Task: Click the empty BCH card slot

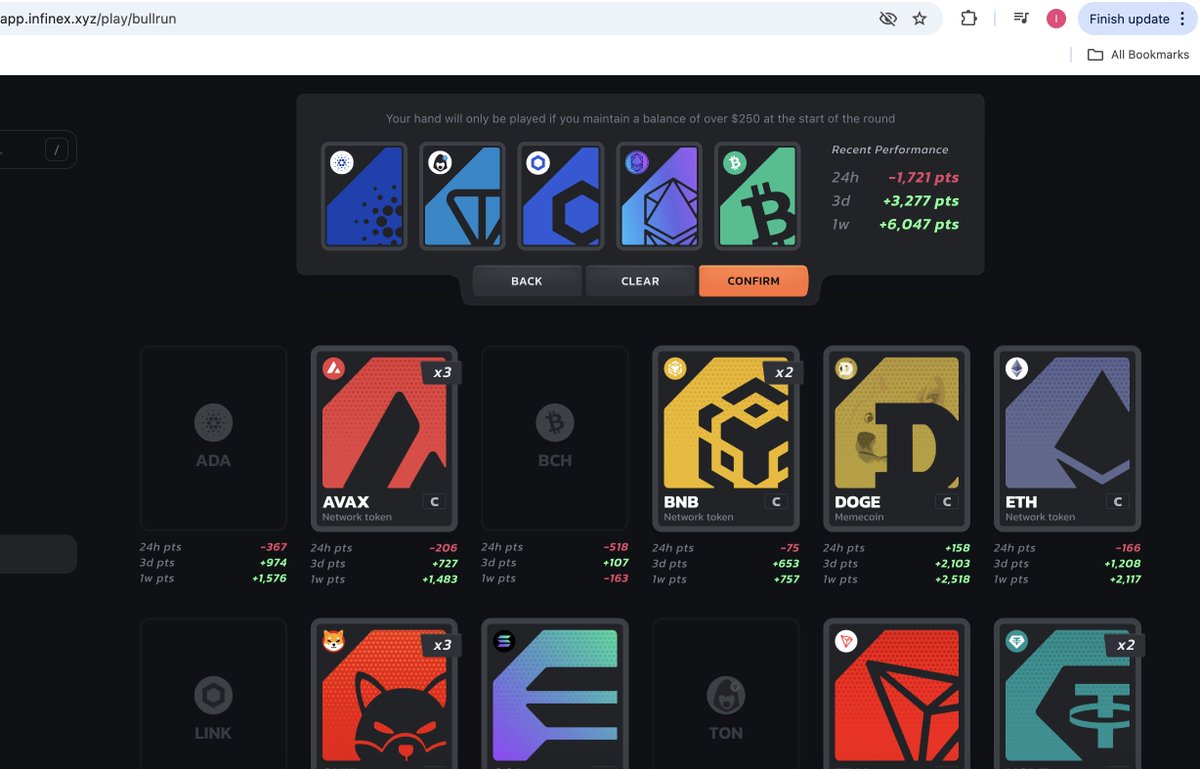Action: [x=555, y=438]
